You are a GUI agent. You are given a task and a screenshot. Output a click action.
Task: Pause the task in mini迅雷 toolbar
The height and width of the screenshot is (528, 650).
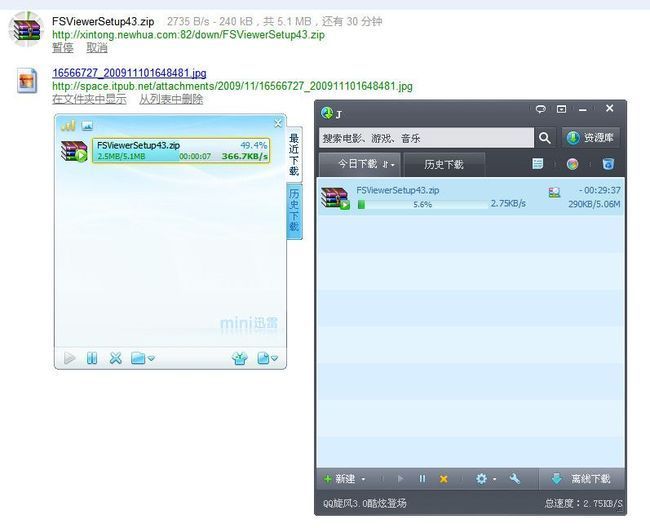point(92,358)
